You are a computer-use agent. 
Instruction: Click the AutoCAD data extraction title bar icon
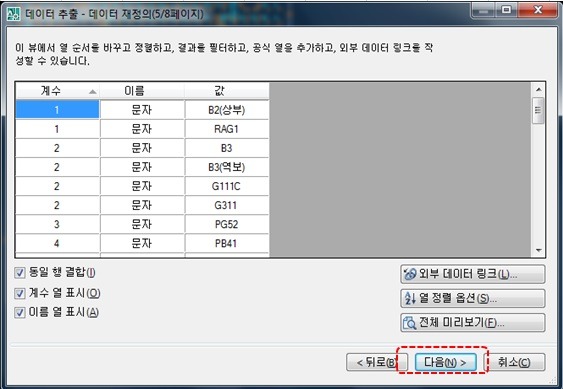click(14, 14)
